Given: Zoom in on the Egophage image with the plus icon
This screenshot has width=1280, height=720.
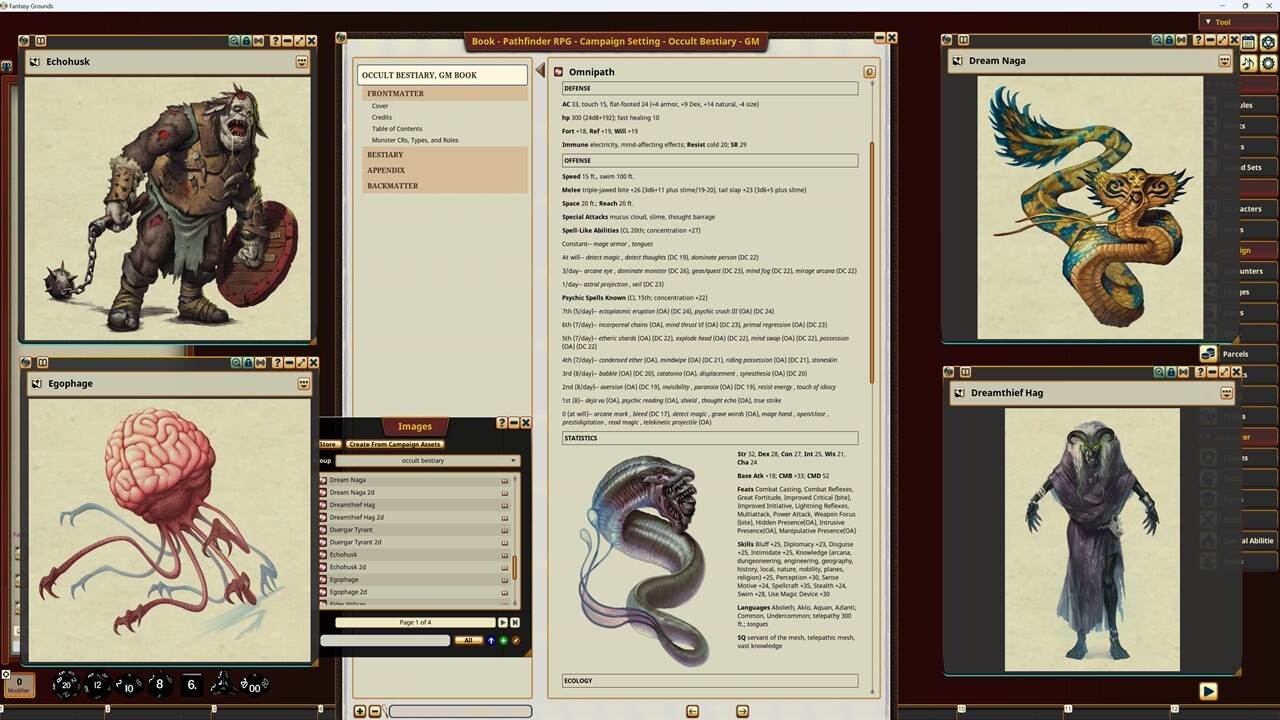Looking at the screenshot, I should pos(235,363).
